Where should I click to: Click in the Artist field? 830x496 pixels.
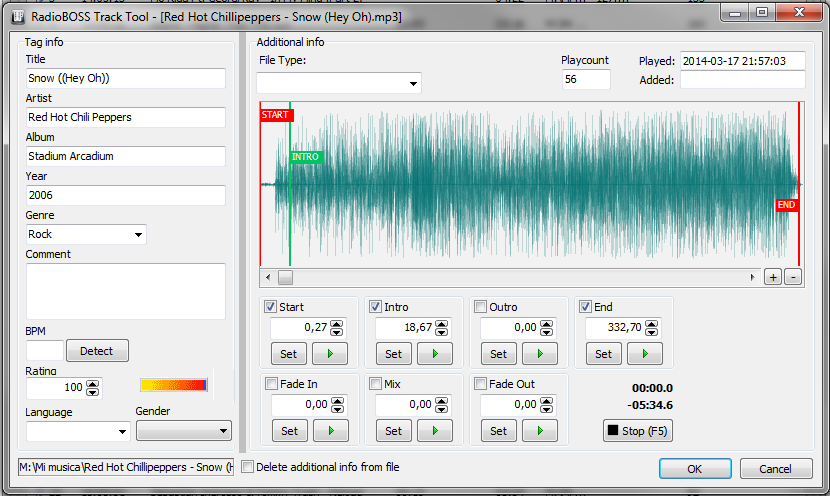(x=125, y=117)
